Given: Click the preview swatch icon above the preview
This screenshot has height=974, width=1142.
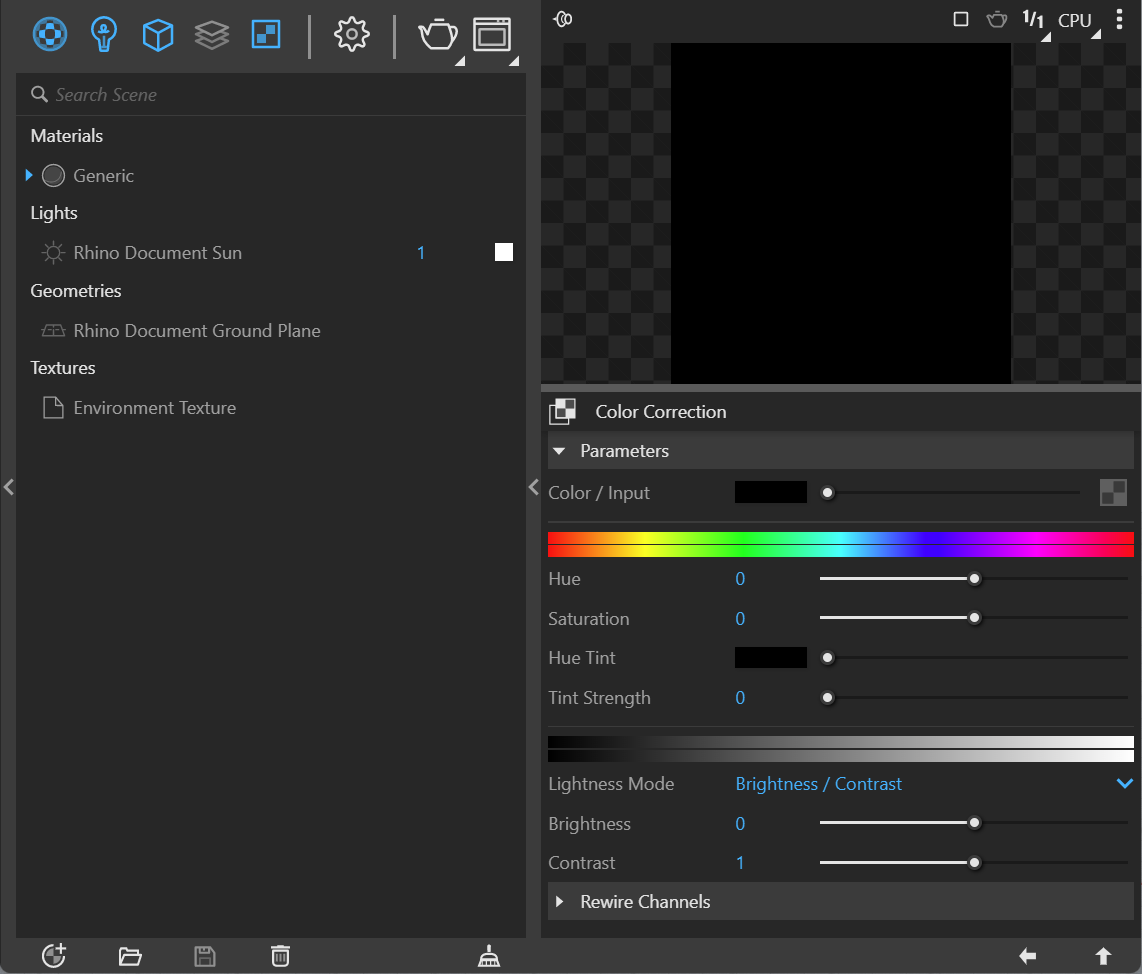Looking at the screenshot, I should [563, 19].
